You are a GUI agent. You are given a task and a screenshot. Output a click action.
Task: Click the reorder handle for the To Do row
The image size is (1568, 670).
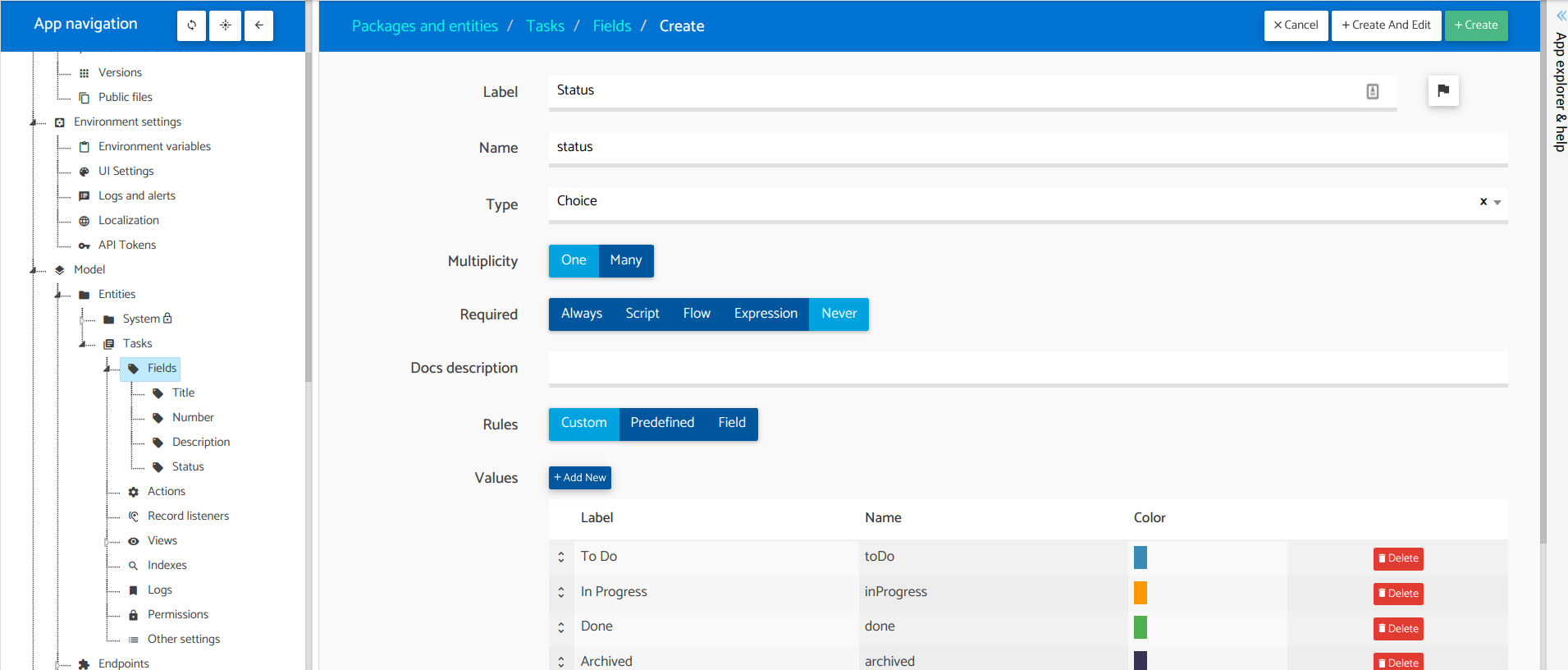point(561,557)
